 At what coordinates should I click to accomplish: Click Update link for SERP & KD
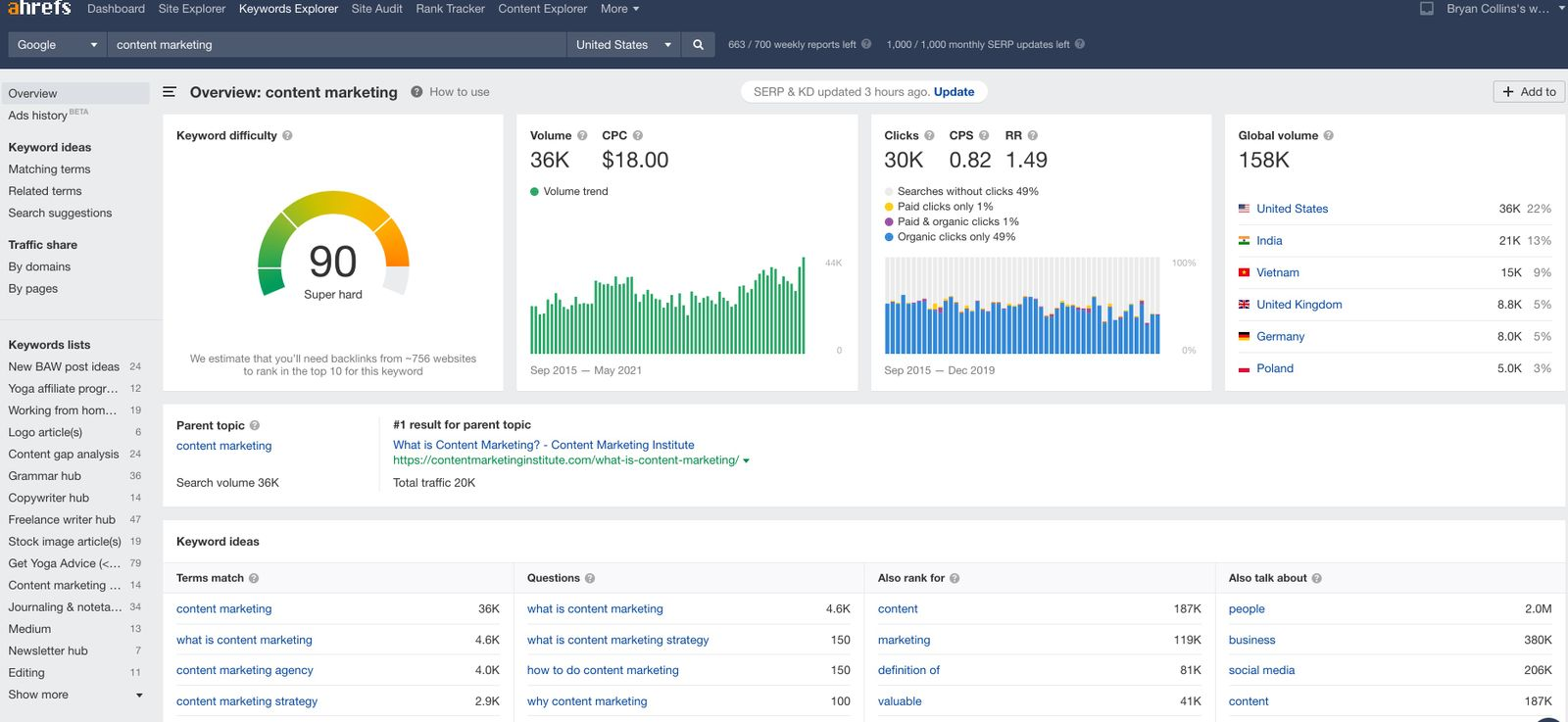tap(954, 92)
